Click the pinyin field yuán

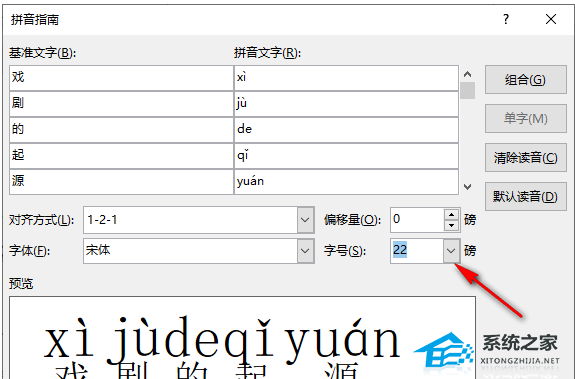click(x=346, y=181)
